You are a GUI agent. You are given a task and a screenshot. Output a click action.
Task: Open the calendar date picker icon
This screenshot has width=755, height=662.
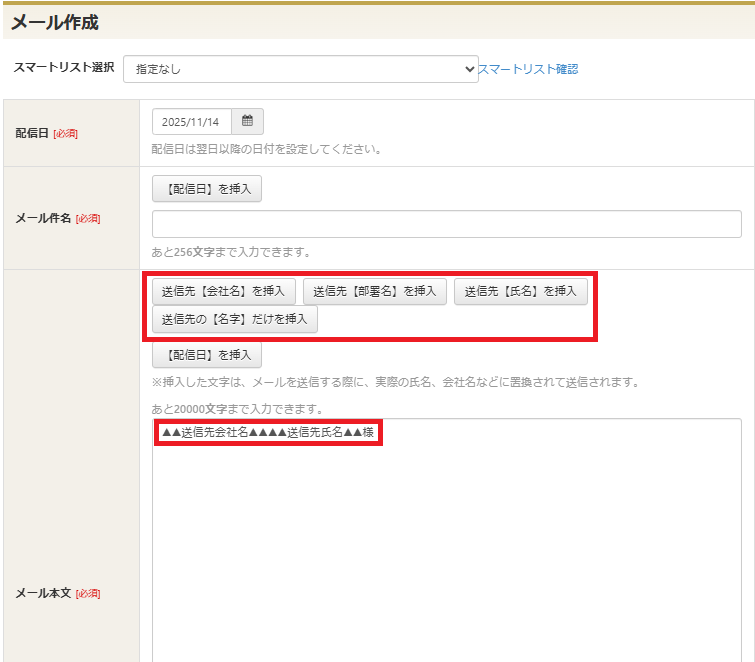[x=247, y=122]
